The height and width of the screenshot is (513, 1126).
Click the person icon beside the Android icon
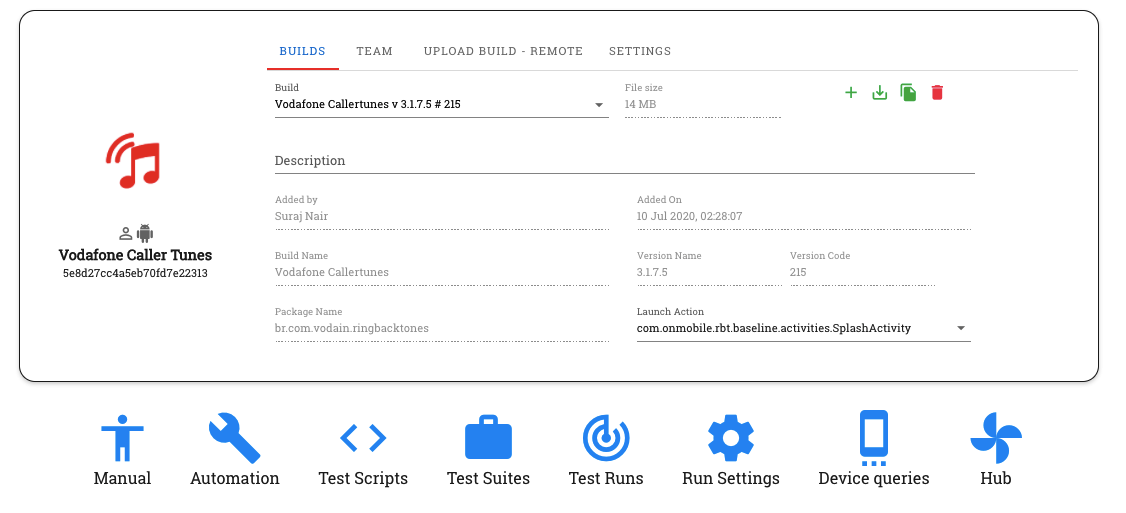point(126,234)
